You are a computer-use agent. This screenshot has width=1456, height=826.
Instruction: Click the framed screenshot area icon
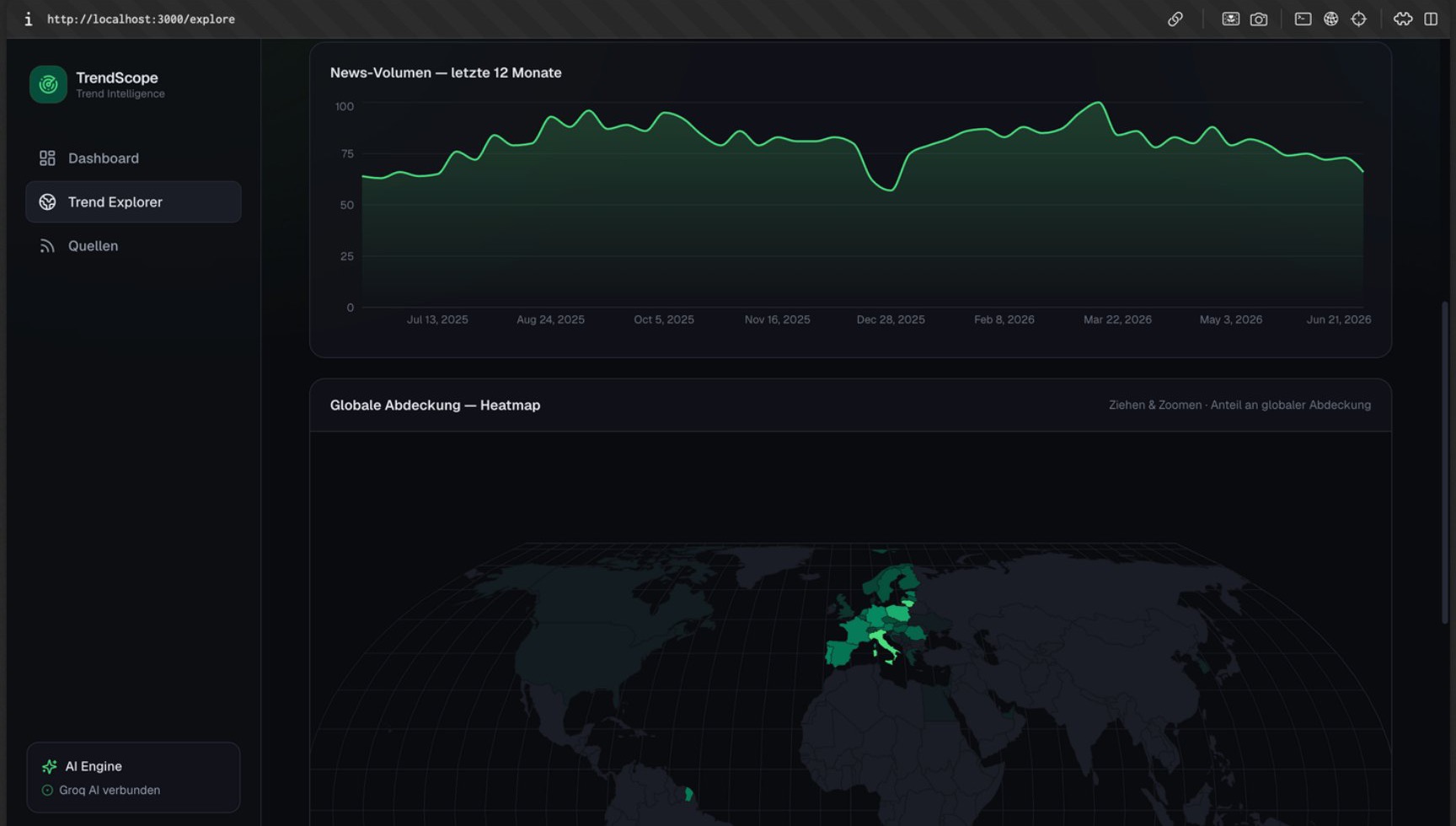[x=1230, y=19]
